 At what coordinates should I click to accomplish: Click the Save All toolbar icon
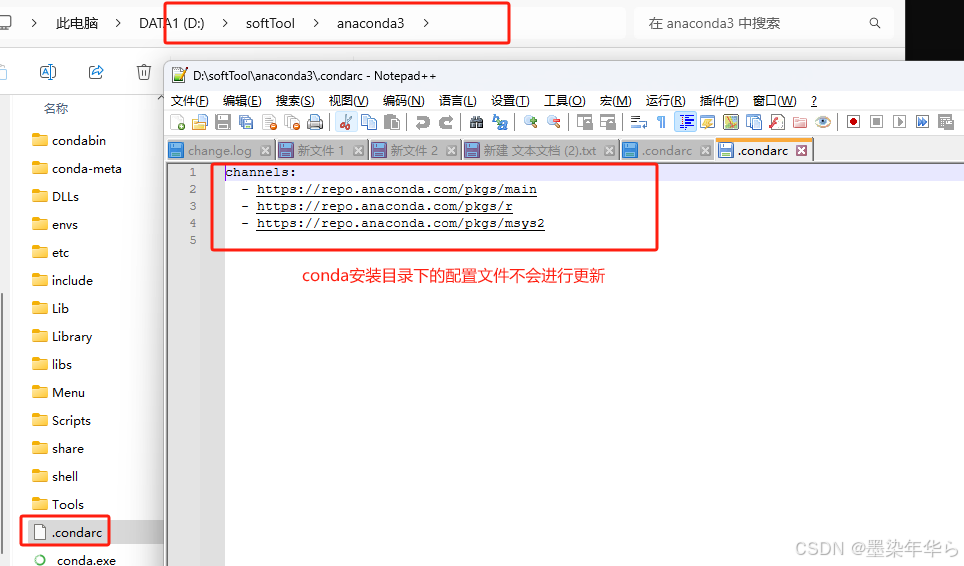click(x=246, y=122)
